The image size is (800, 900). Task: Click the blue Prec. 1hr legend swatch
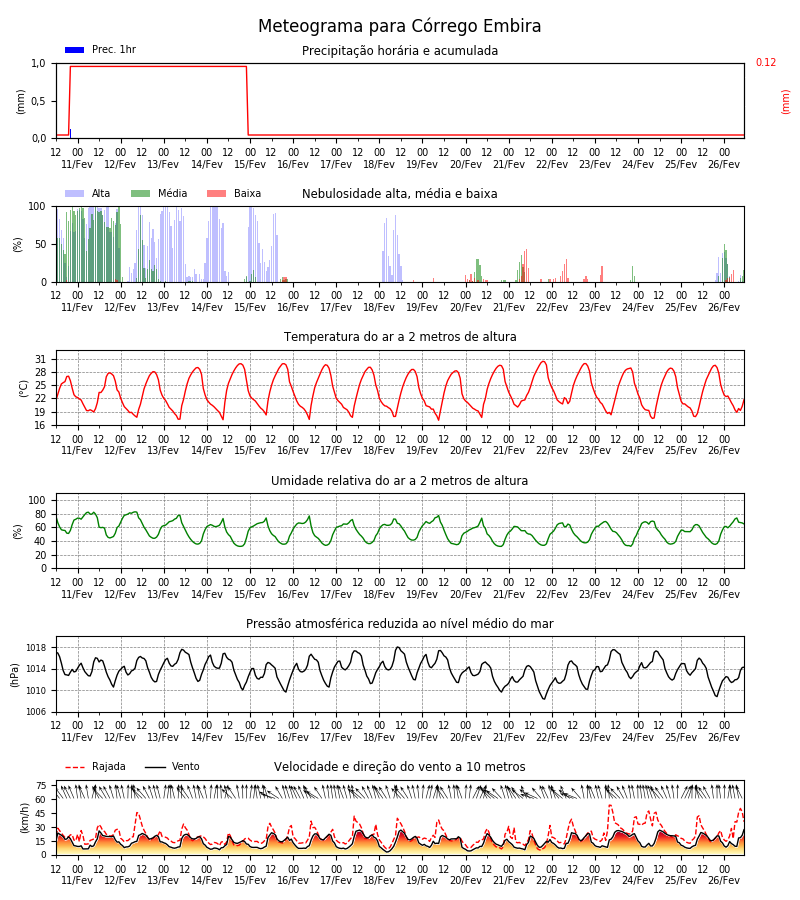click(75, 50)
